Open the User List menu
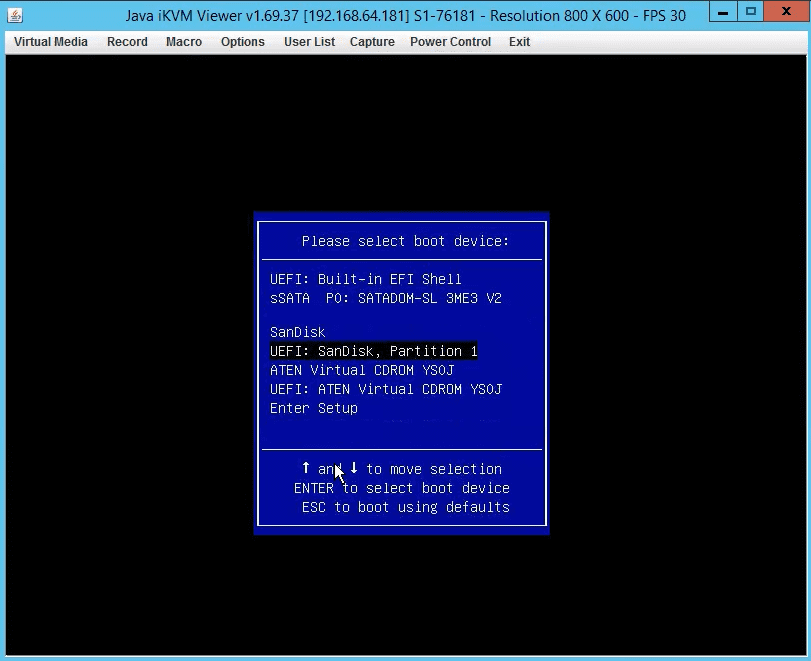 (309, 42)
